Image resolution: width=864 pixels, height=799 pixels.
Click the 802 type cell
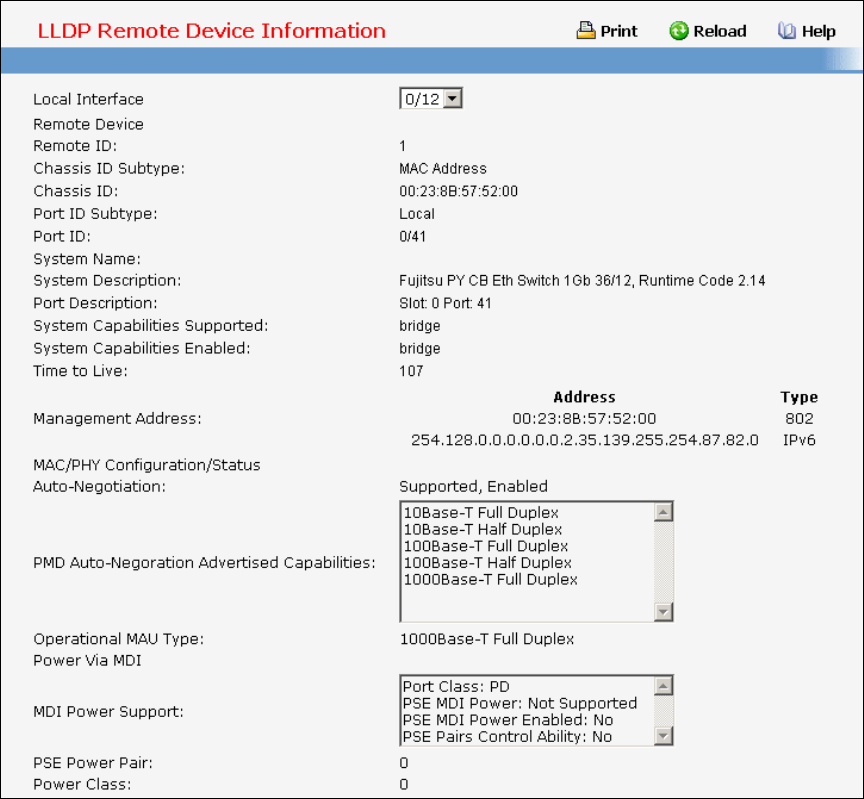point(799,419)
